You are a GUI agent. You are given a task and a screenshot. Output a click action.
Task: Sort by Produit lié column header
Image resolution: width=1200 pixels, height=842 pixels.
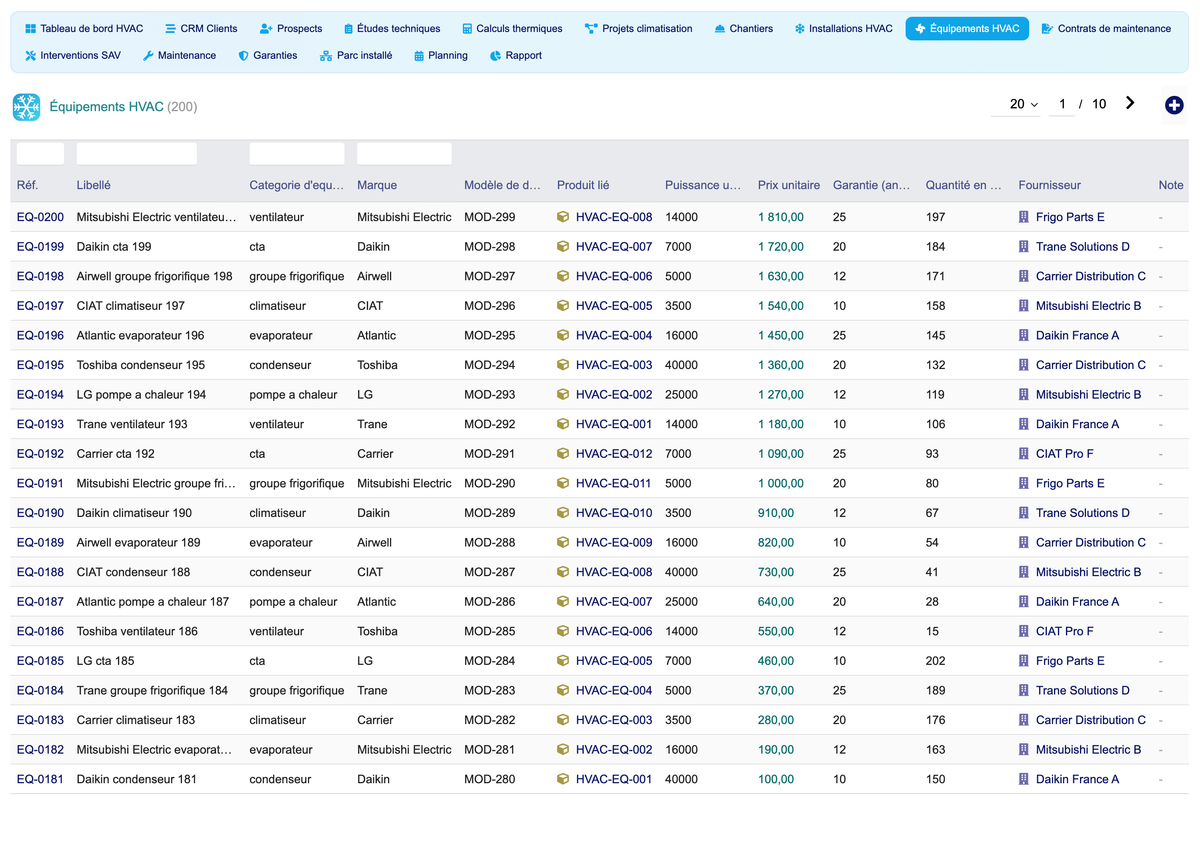click(x=583, y=185)
